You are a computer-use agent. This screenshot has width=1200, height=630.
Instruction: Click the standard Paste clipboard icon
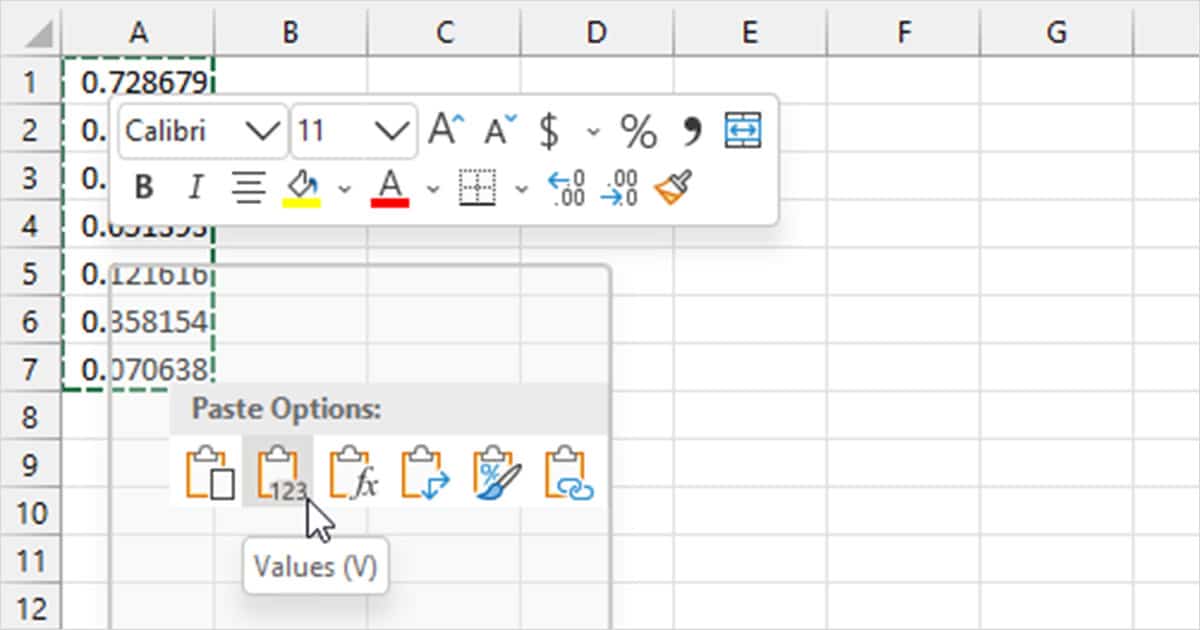[x=209, y=472]
